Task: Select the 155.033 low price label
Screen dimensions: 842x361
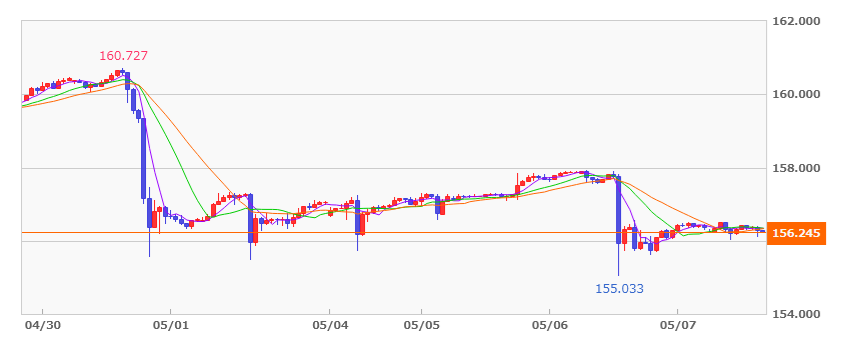Action: tap(619, 289)
